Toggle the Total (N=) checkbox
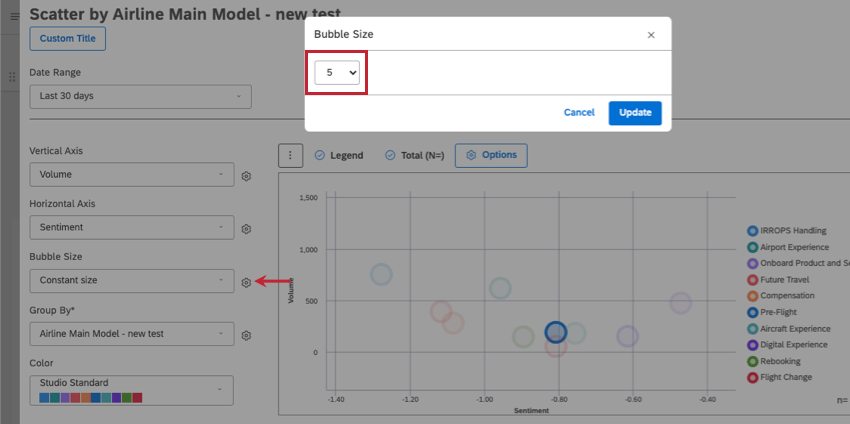This screenshot has height=424, width=850. (391, 155)
